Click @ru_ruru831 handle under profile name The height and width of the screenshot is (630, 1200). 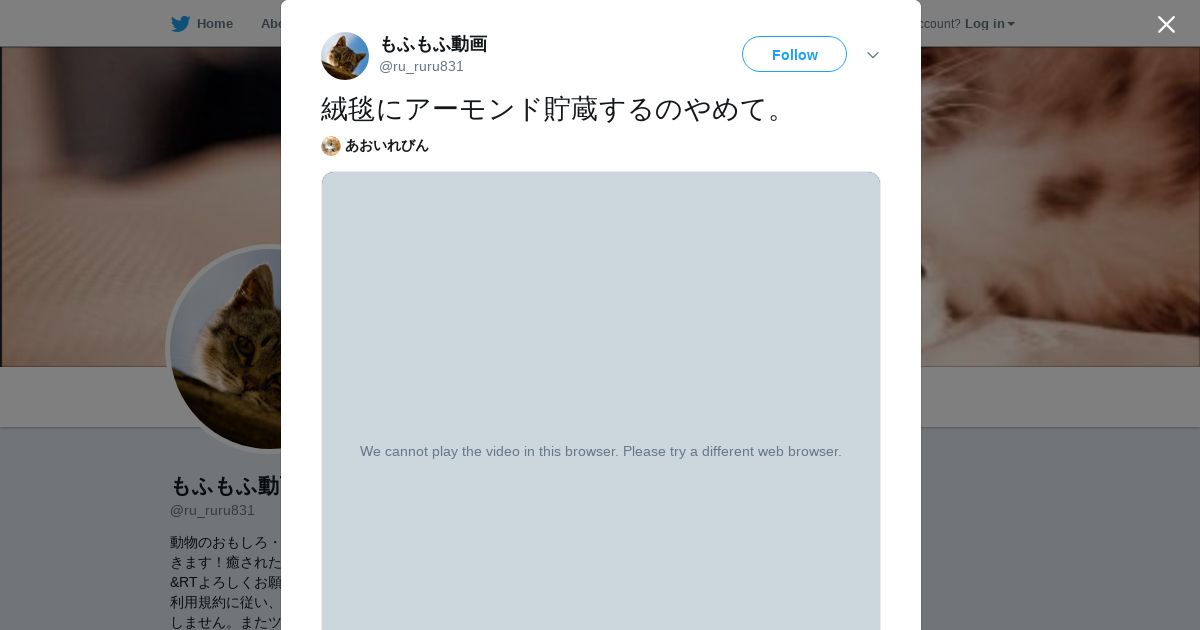pos(212,510)
